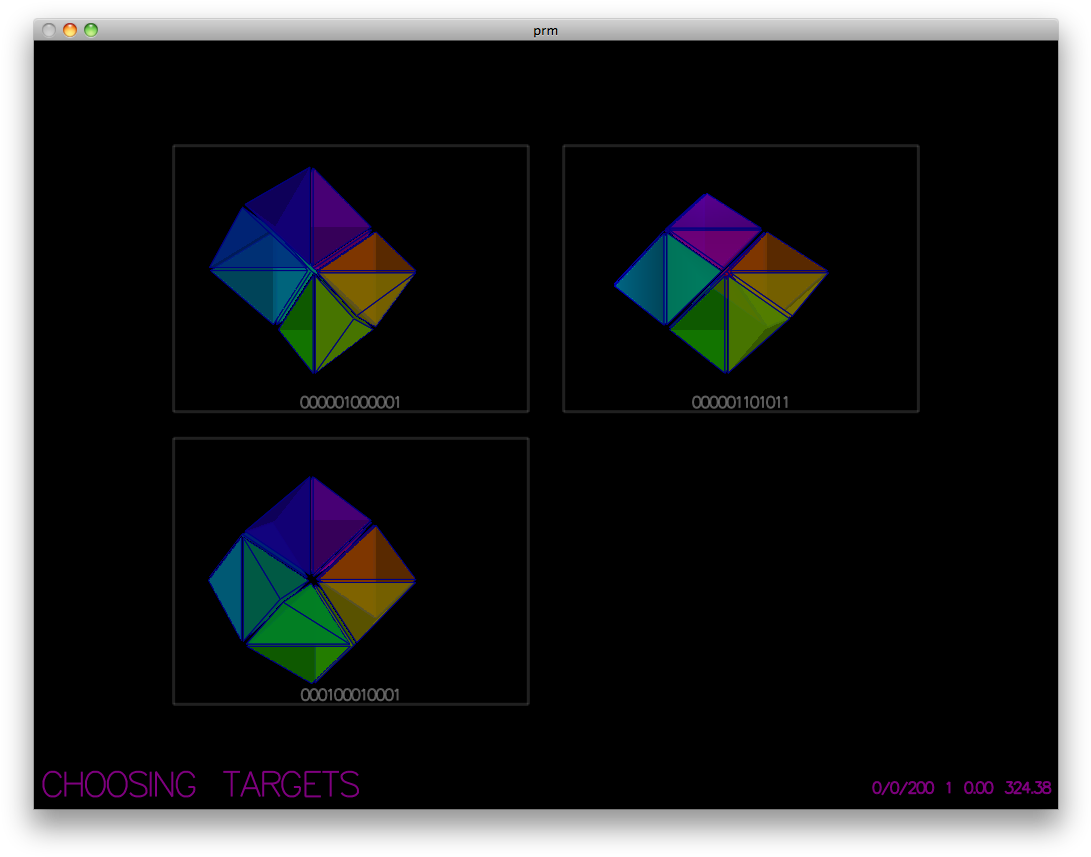1091x857 pixels.
Task: Click the label text 000001101011
Action: (x=740, y=402)
